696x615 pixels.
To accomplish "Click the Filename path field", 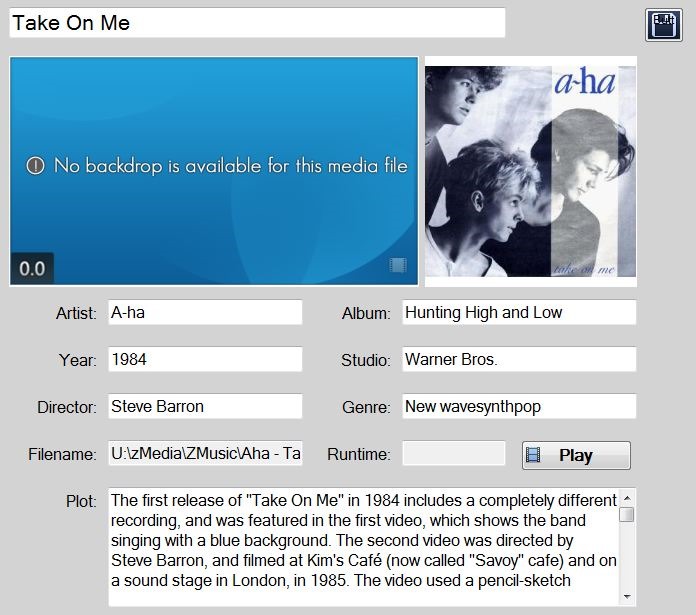I will (x=205, y=453).
